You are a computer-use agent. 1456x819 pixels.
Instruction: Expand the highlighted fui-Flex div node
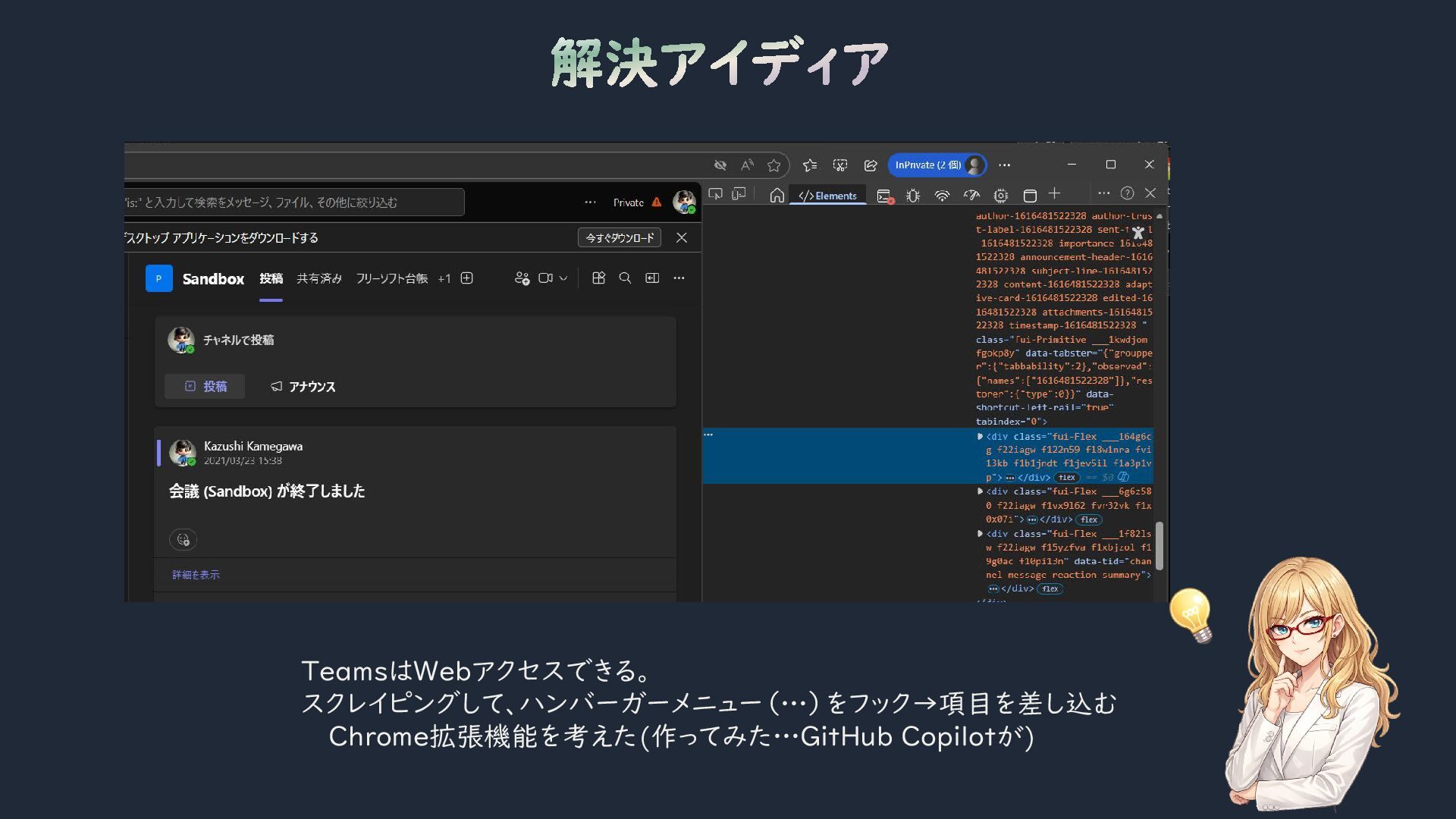[980, 437]
